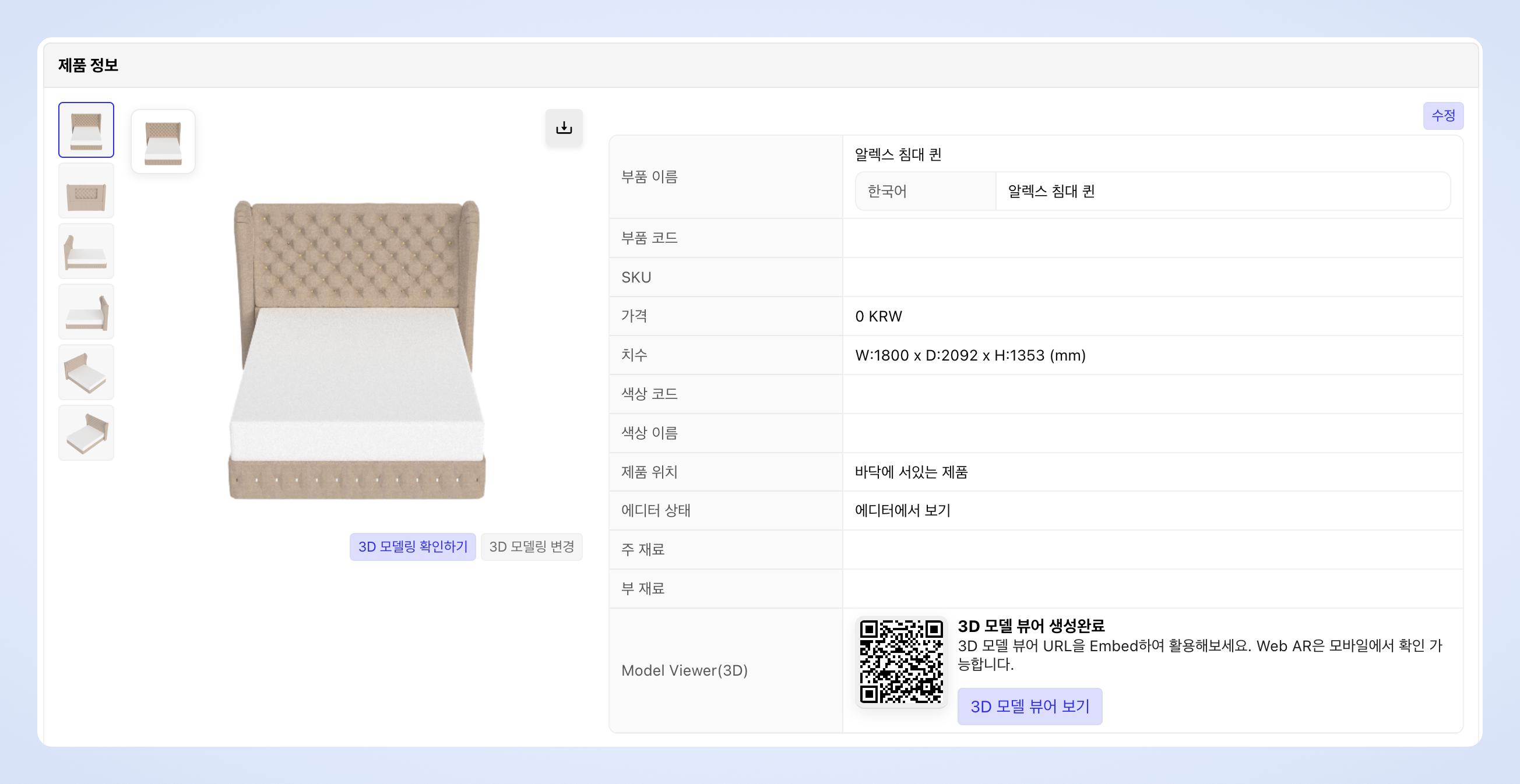Select the headboard back-view thumbnail
Viewport: 1520px width, 784px height.
pyautogui.click(x=86, y=191)
